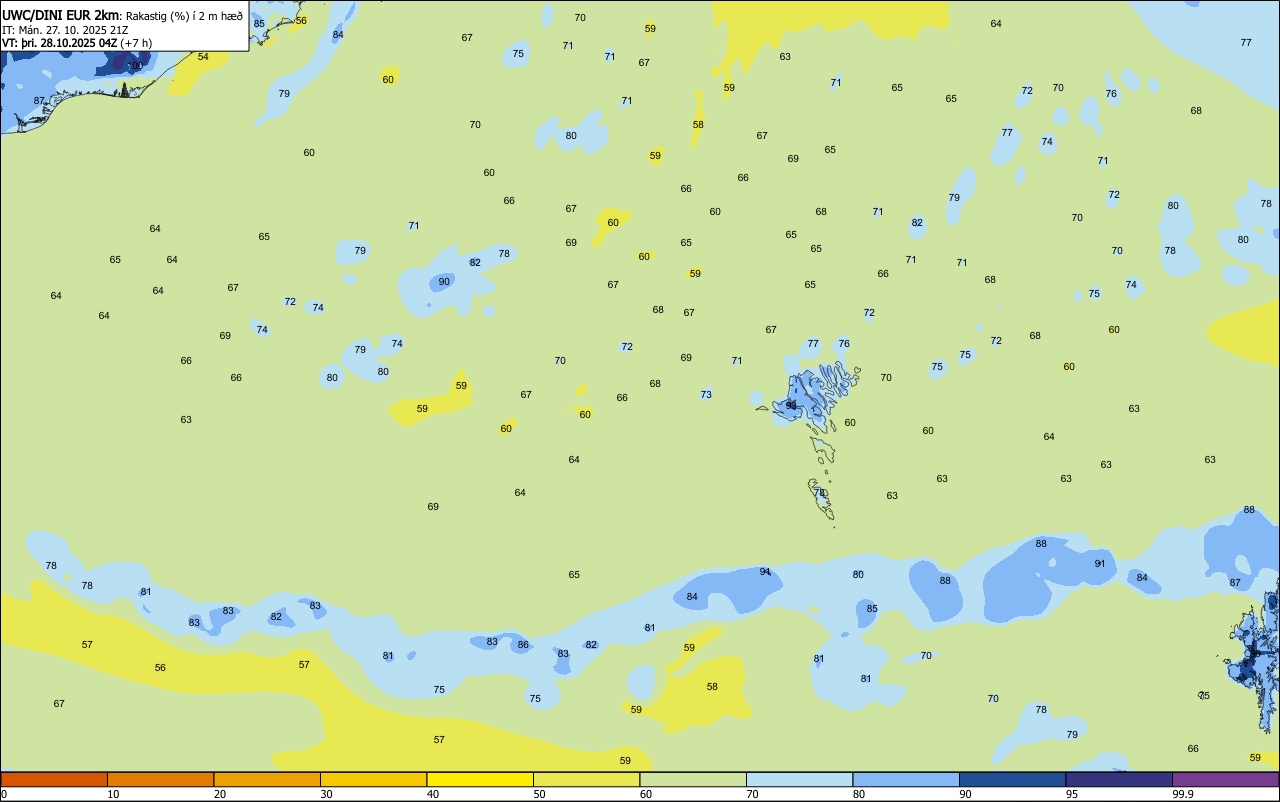Select the medium blue 80–90 legend swatch
This screenshot has height=802, width=1280.
point(906,779)
